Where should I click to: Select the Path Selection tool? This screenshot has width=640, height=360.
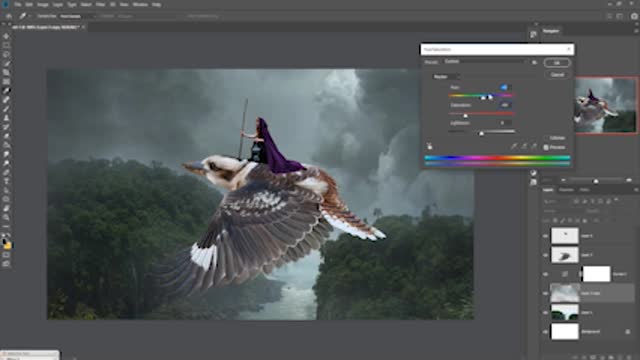click(x=6, y=190)
